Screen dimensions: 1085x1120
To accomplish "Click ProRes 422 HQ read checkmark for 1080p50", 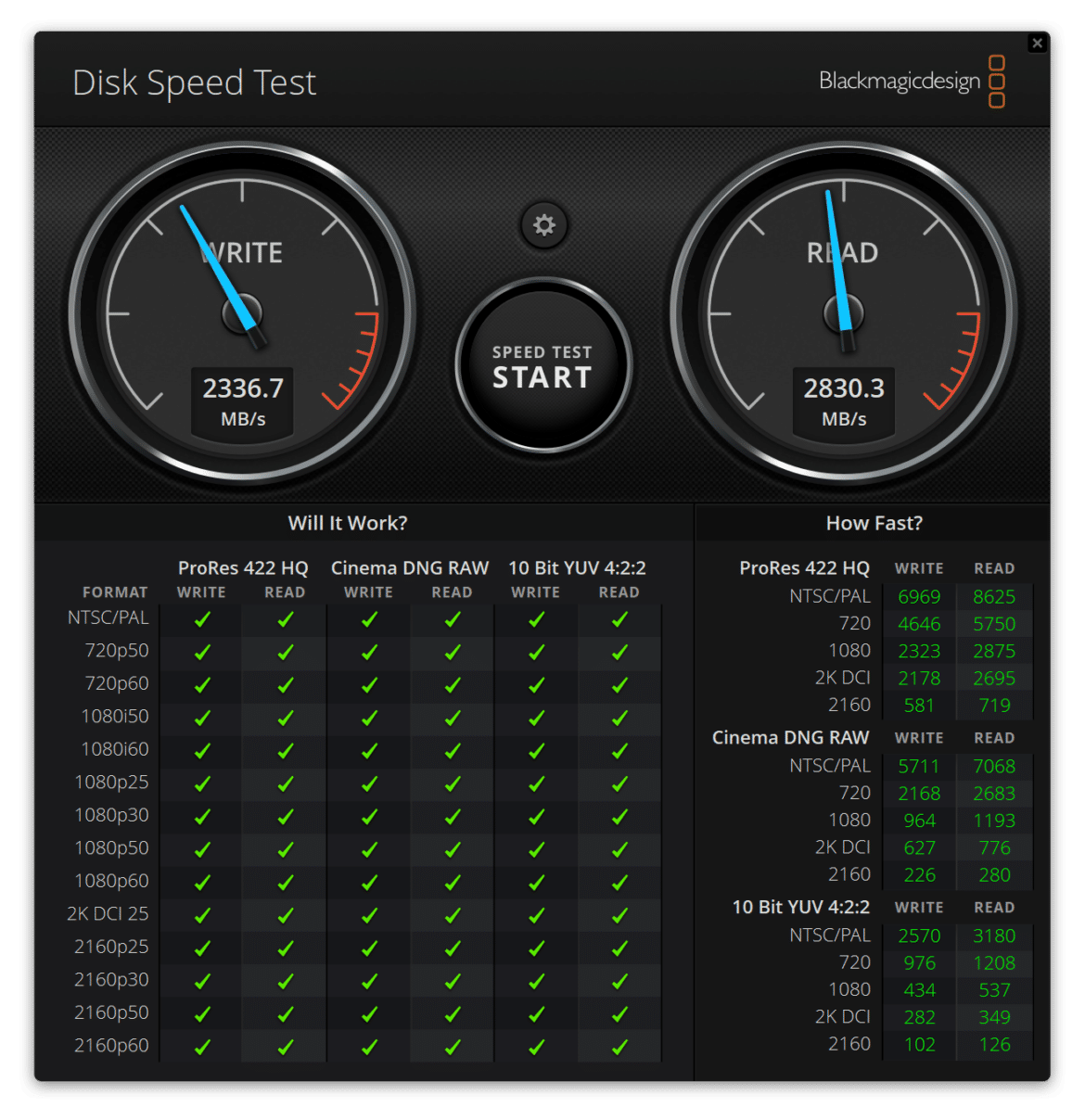I will pyautogui.click(x=286, y=849).
